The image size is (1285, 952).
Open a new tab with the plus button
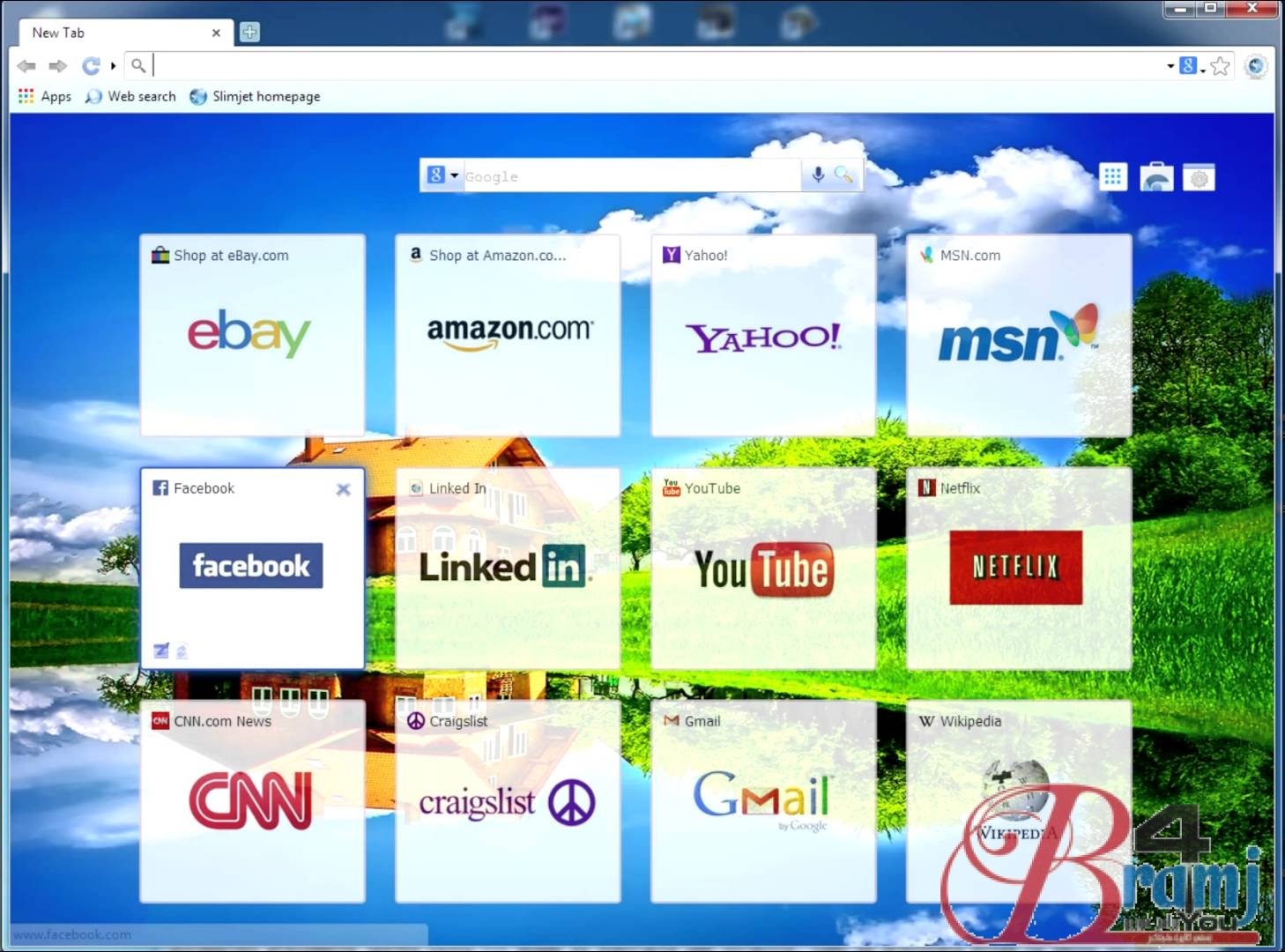250,33
